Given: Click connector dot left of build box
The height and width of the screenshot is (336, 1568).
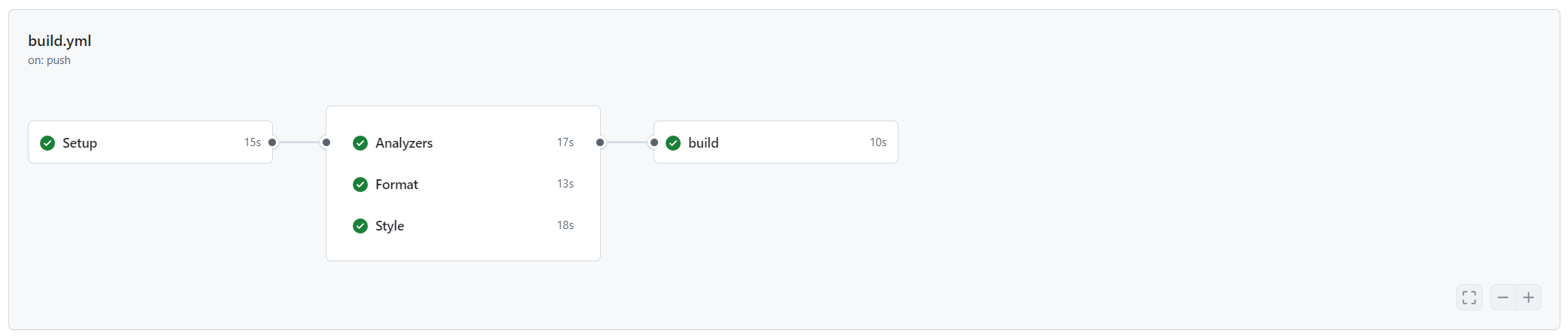Looking at the screenshot, I should click(x=654, y=142).
